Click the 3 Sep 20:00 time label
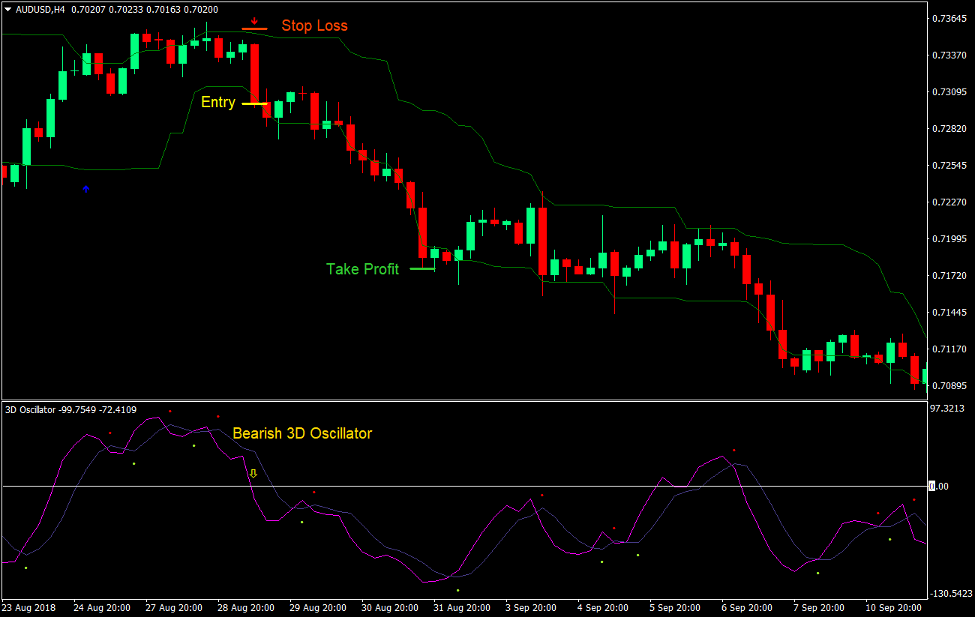This screenshot has height=618, width=977. tap(531, 607)
